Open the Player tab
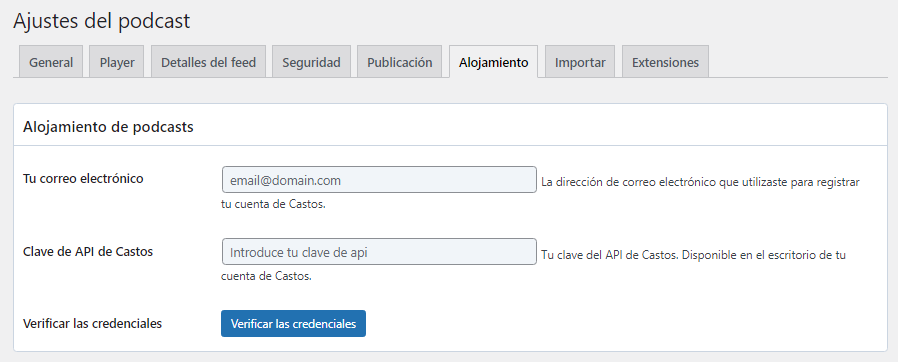Viewport: 898px width, 362px height. (117, 62)
